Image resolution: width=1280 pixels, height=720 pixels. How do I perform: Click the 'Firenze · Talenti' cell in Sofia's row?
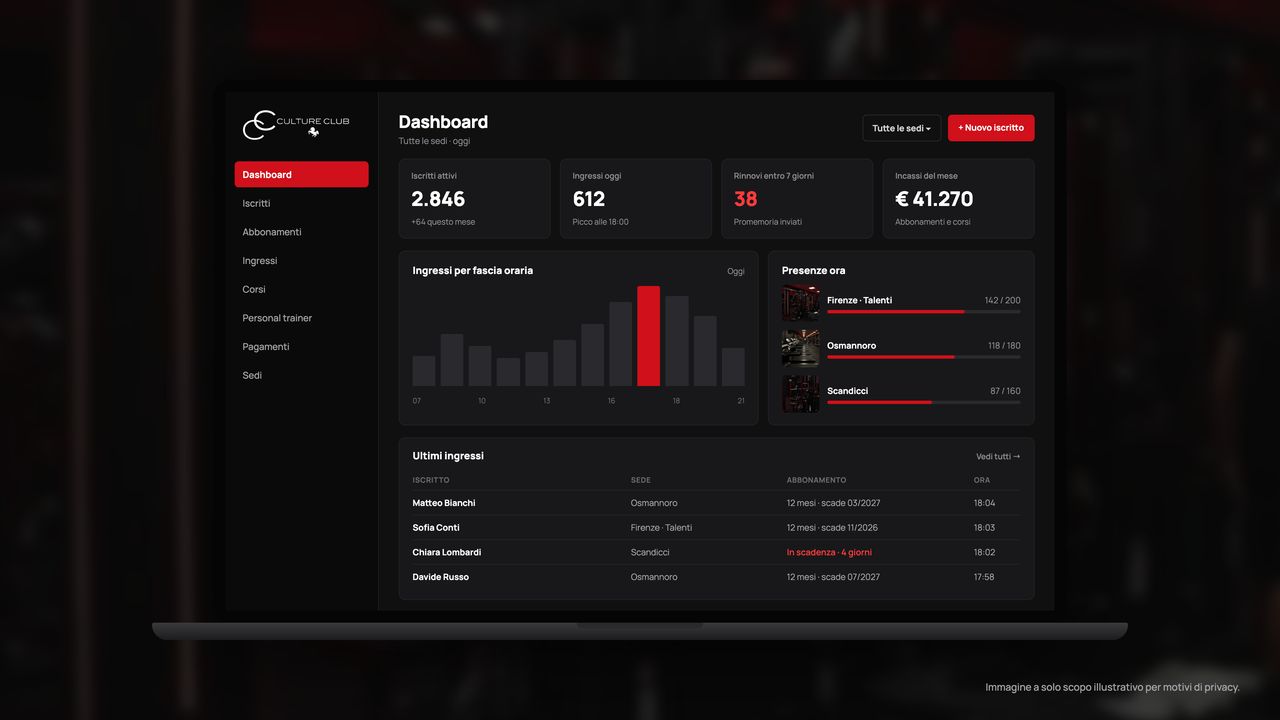point(661,528)
